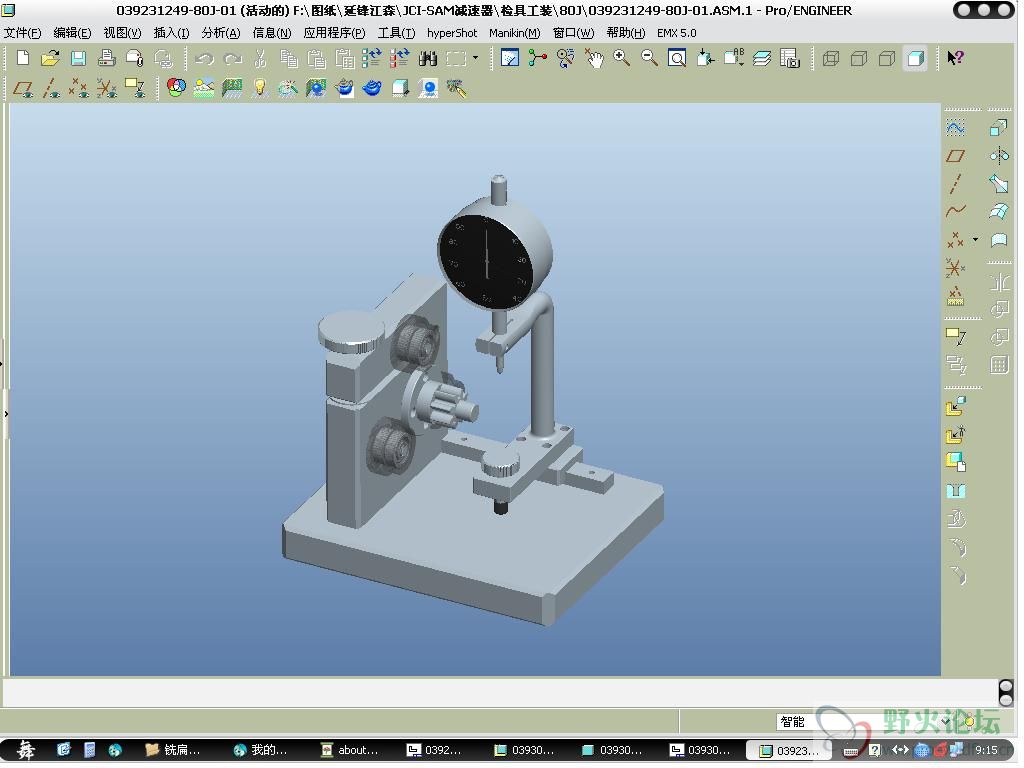Create a new file with the New icon
Viewport: 1024px width, 768px height.
pyautogui.click(x=23, y=59)
